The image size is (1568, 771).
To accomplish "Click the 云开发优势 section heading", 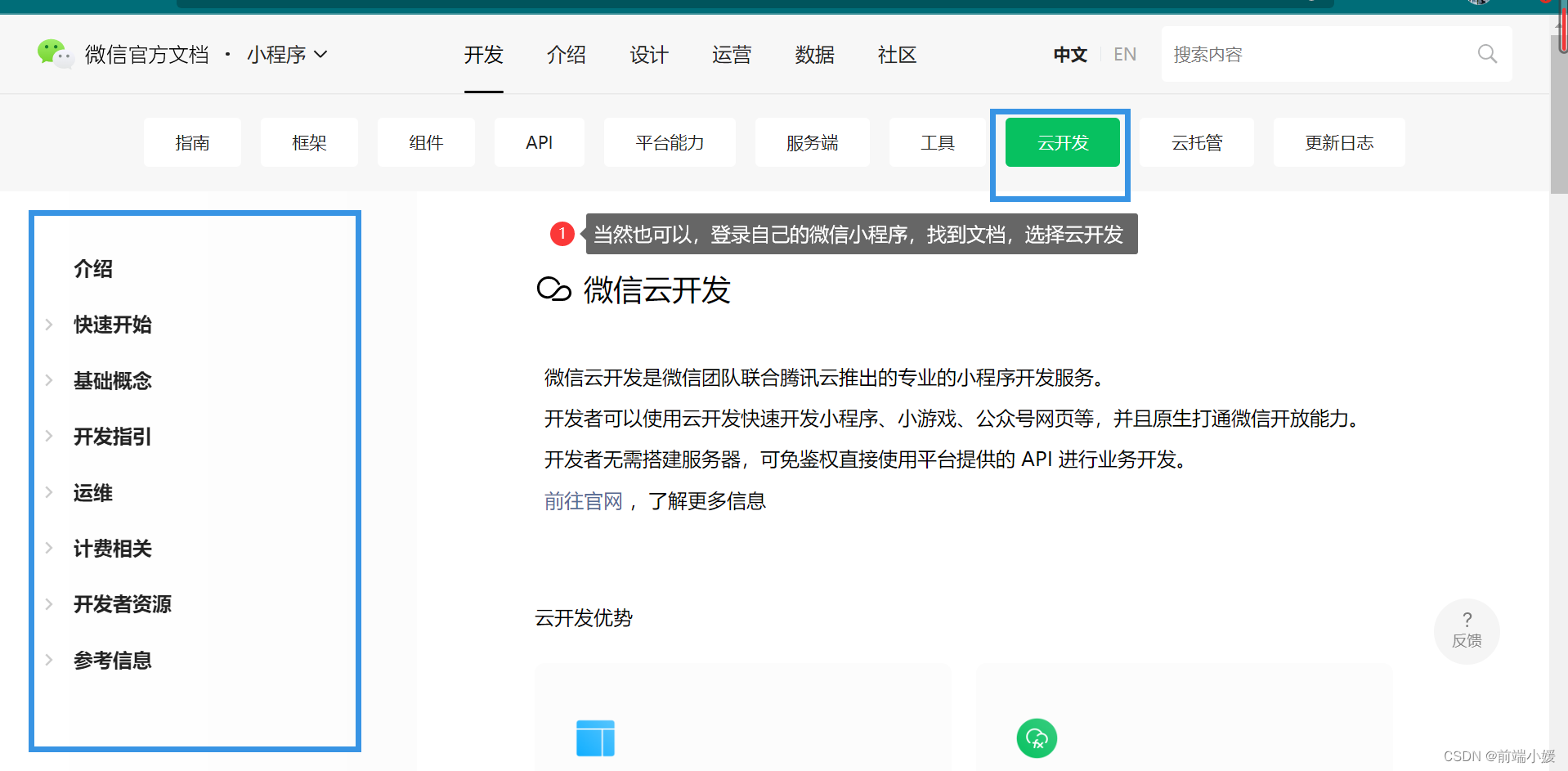I will click(584, 617).
